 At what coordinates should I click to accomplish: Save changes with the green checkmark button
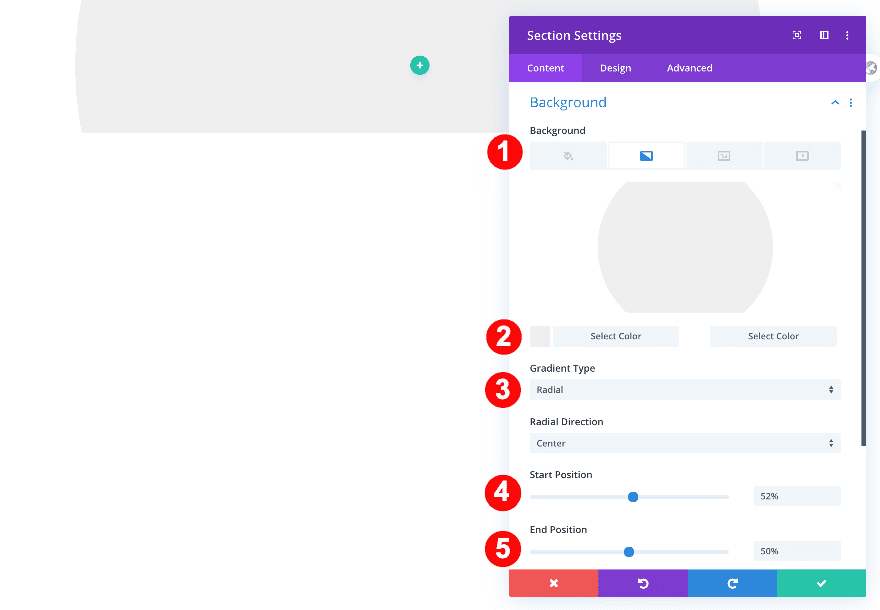click(x=821, y=583)
